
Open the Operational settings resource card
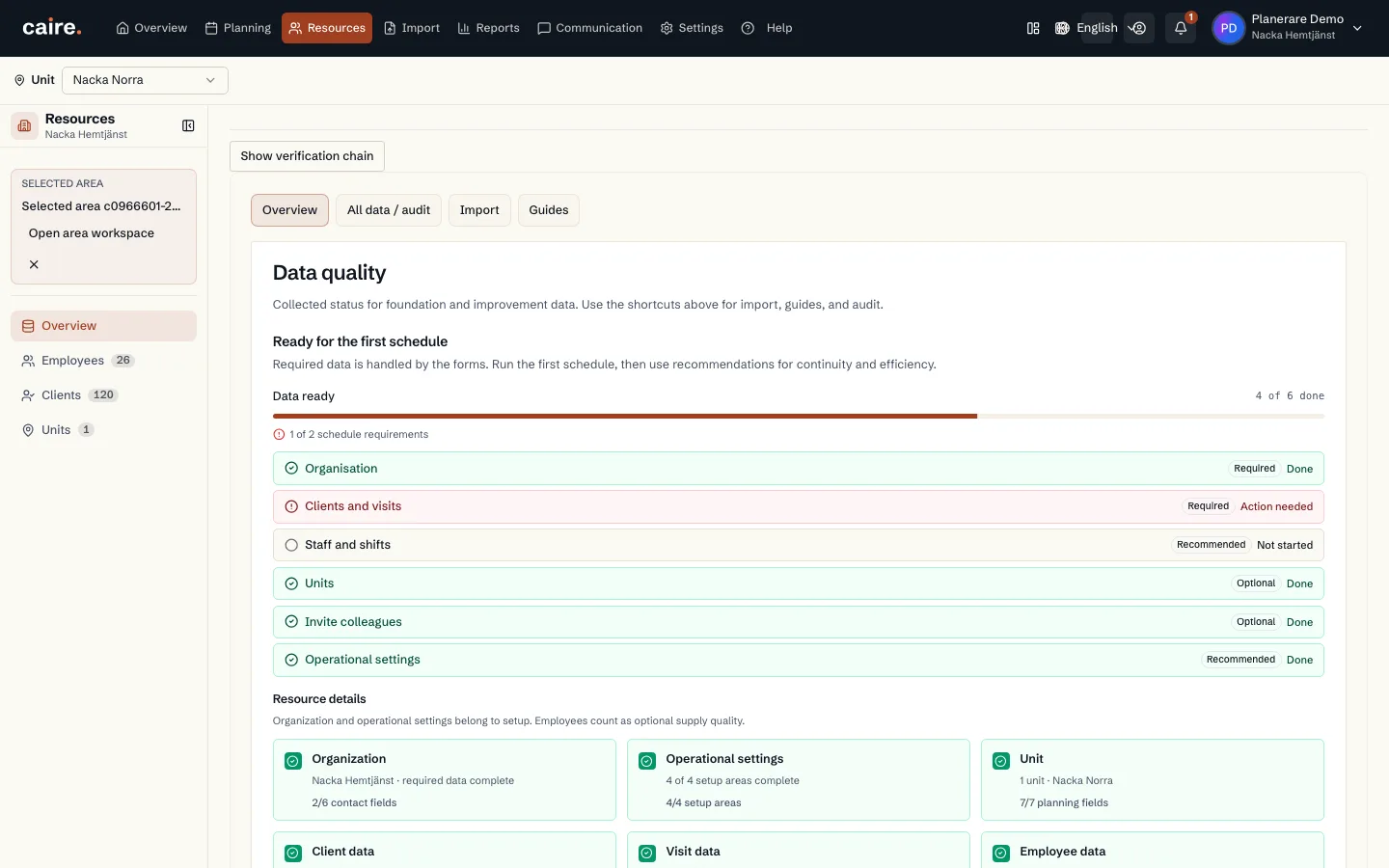point(799,780)
